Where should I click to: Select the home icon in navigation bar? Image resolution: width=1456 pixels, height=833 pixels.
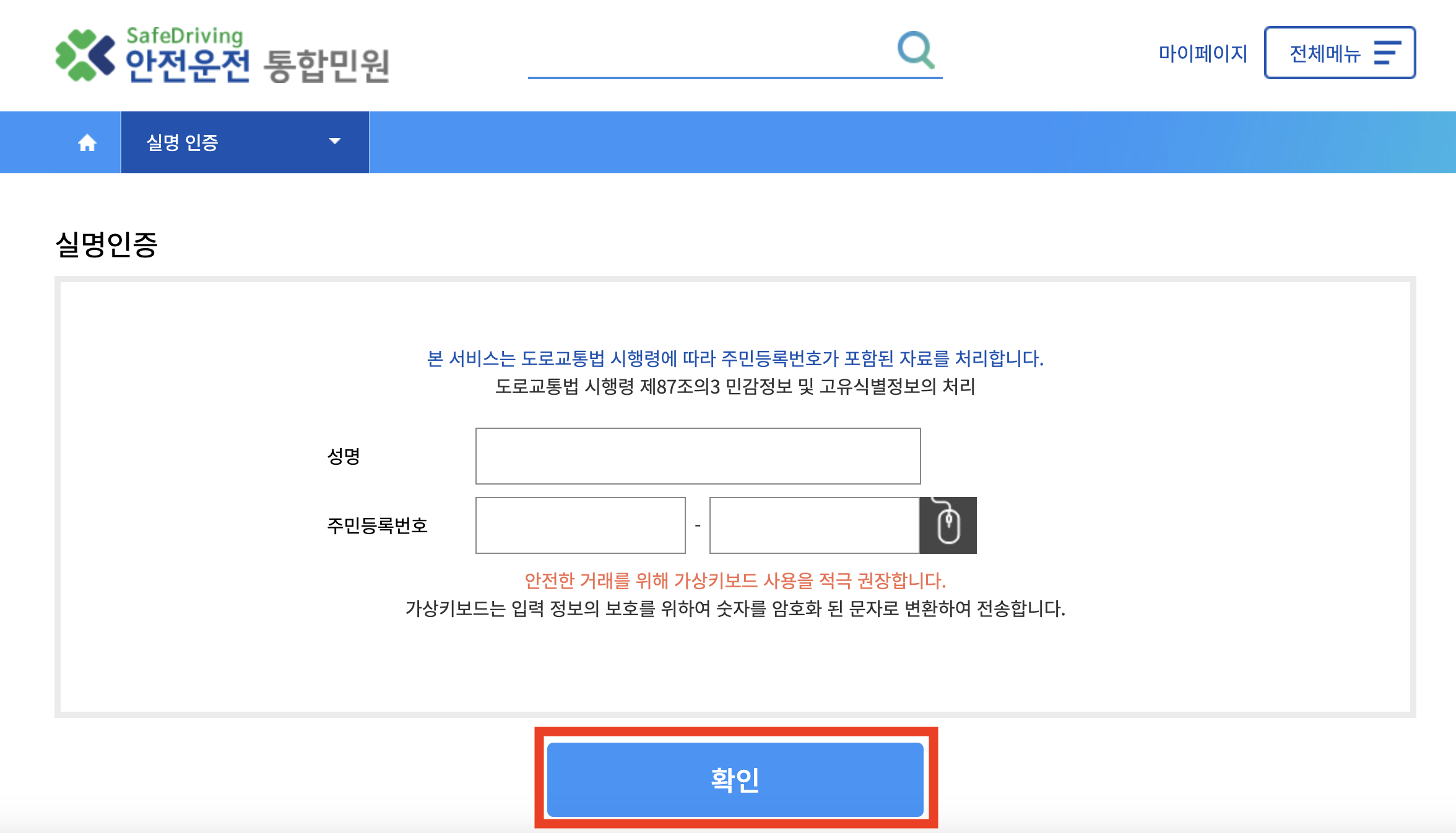(87, 142)
